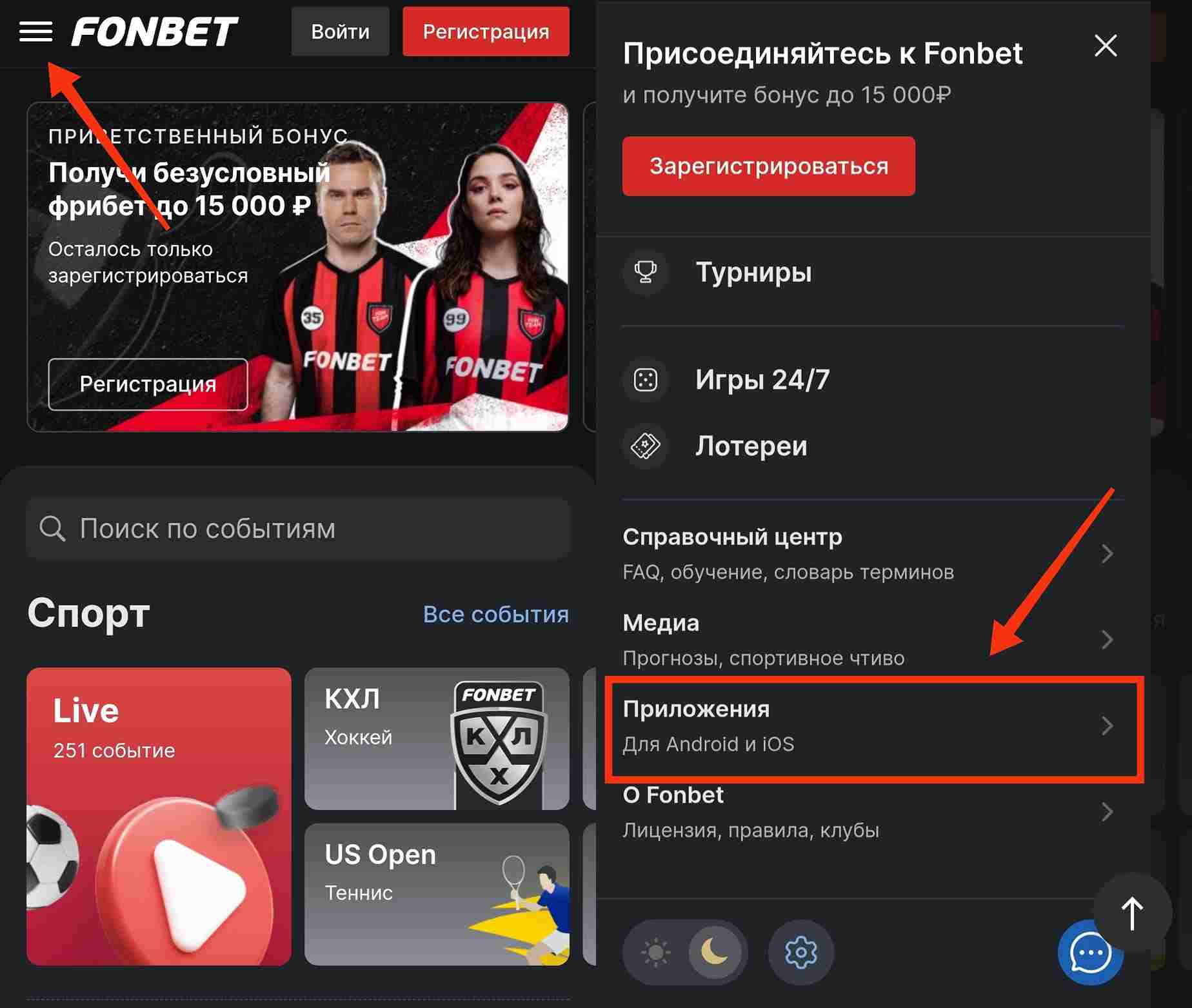Screen dimensions: 1192x1008
Task: Click the scroll-to-top arrow button
Action: click(x=1133, y=913)
